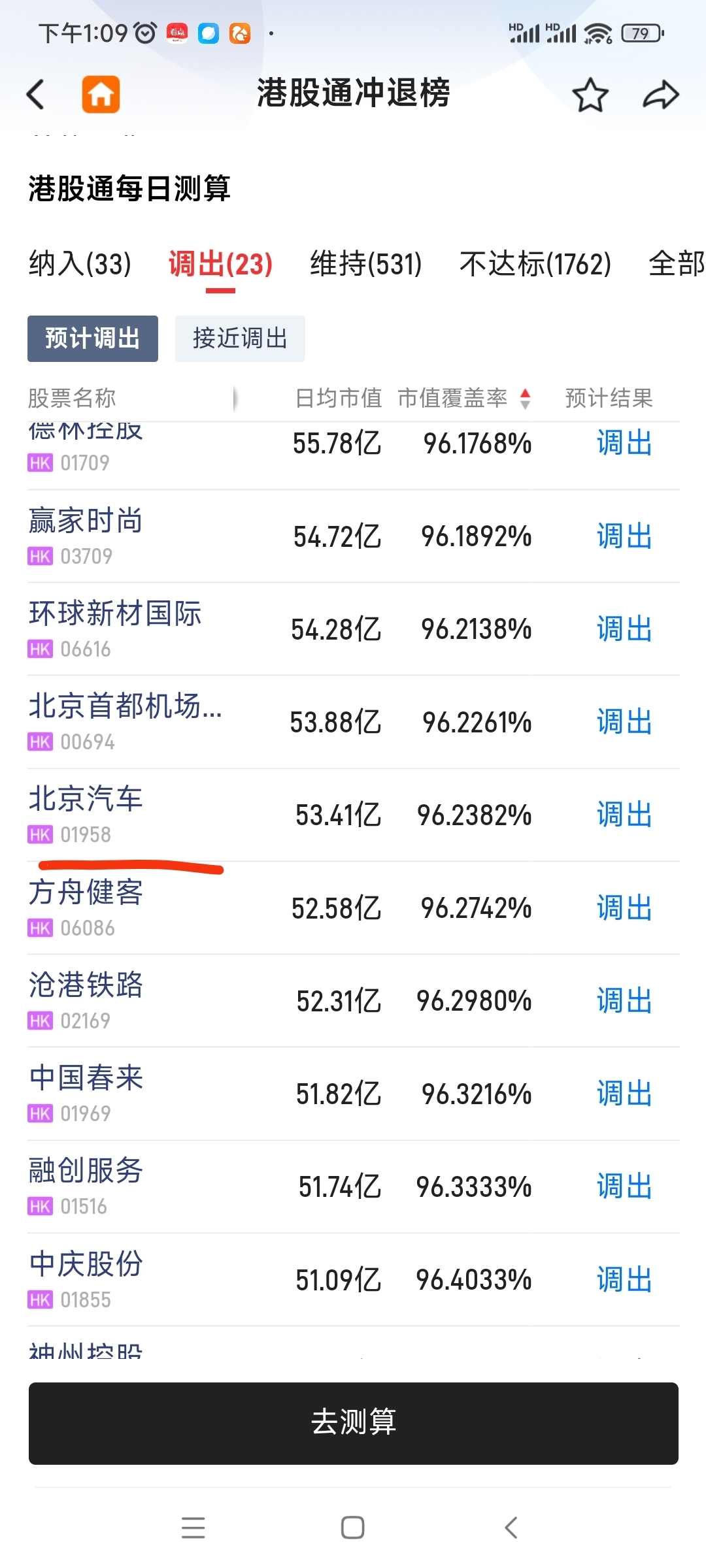706x1568 pixels.
Task: Open 不达标(1762) tab
Action: click(535, 264)
